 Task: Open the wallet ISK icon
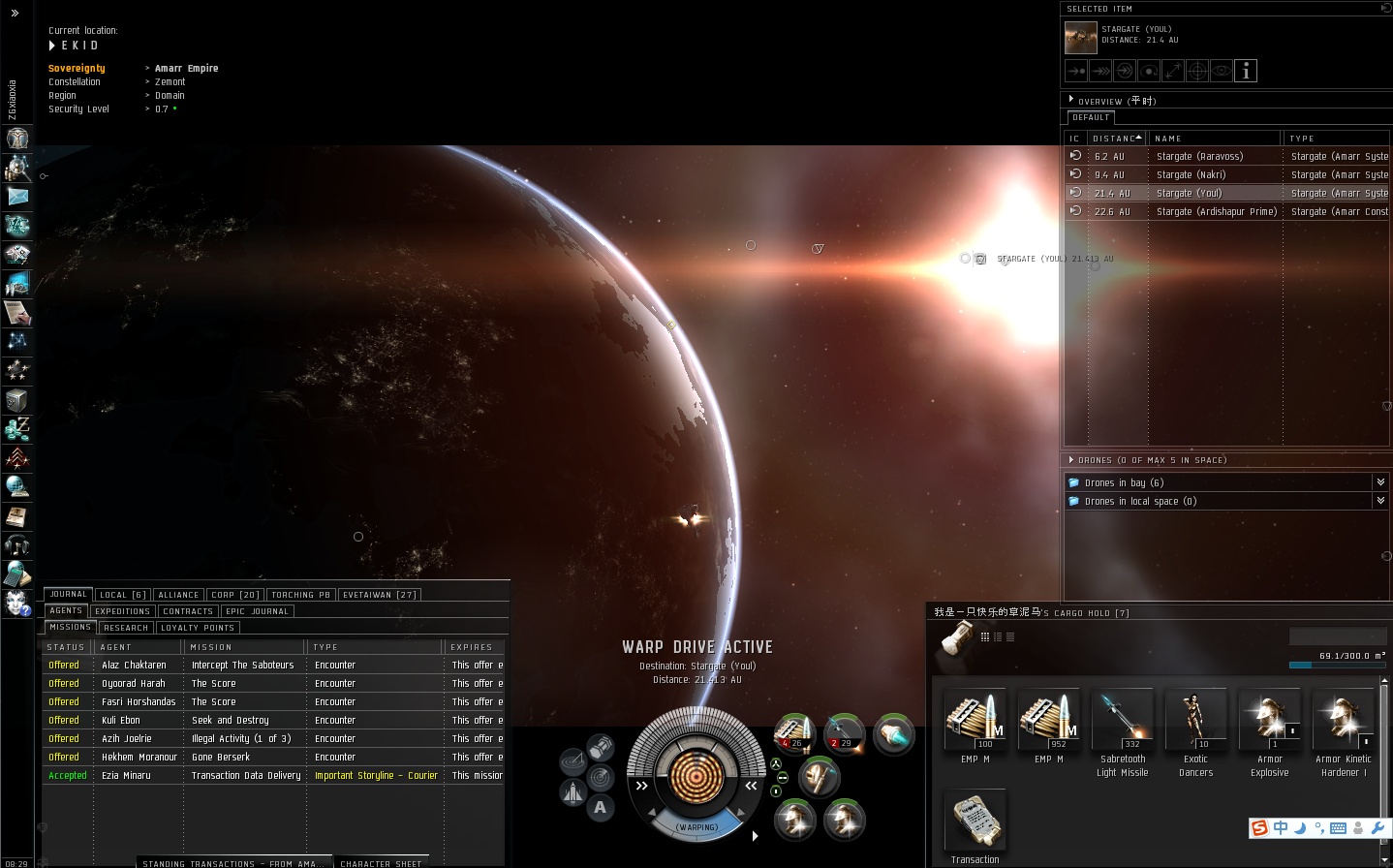point(17,429)
